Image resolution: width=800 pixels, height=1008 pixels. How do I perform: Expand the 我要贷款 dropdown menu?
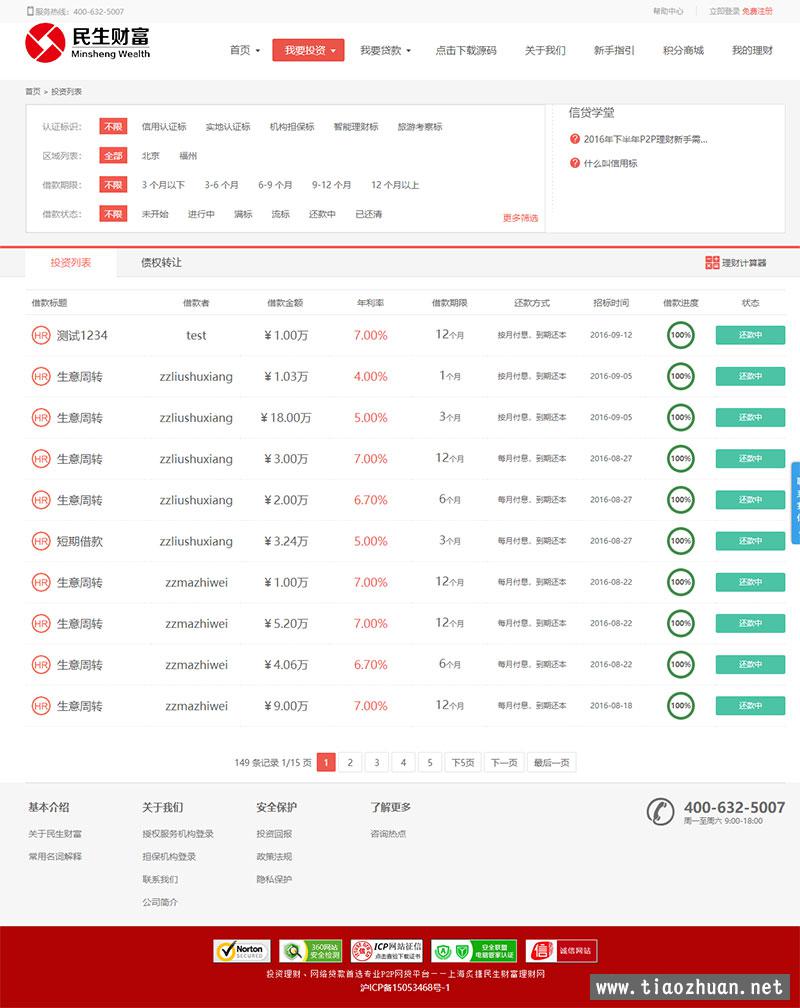click(x=385, y=50)
